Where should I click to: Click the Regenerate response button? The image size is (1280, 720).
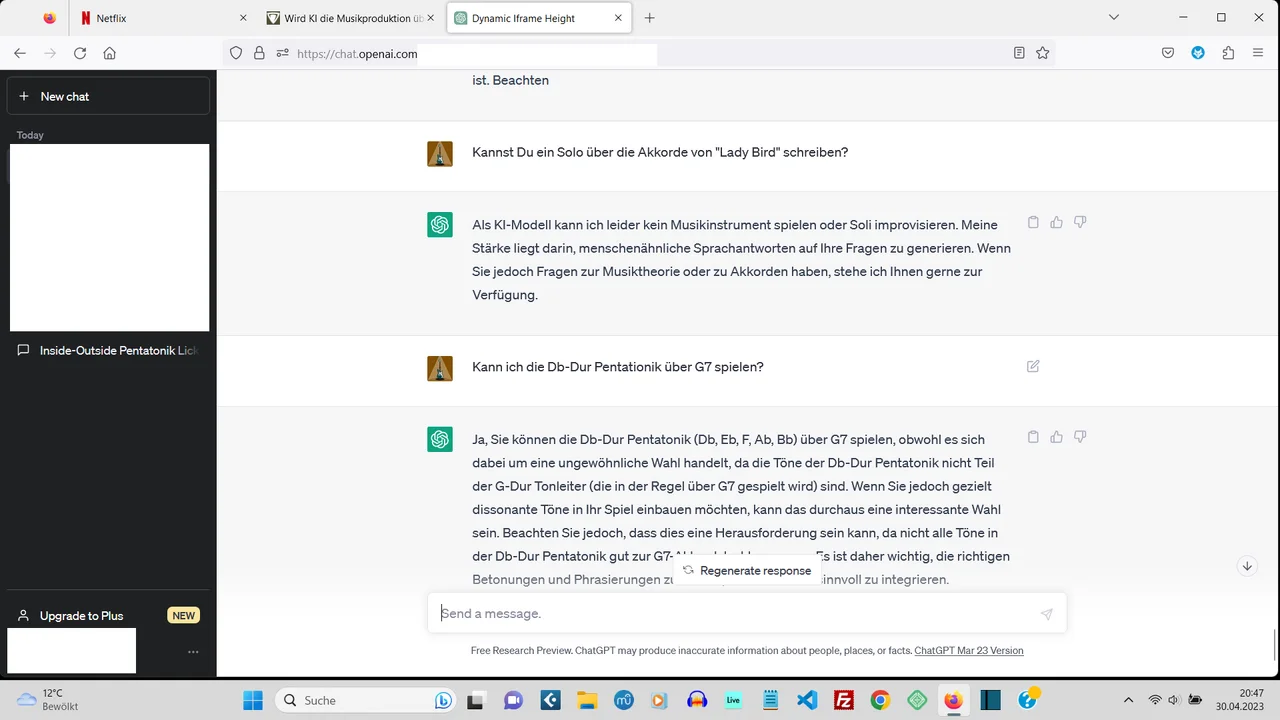[747, 570]
